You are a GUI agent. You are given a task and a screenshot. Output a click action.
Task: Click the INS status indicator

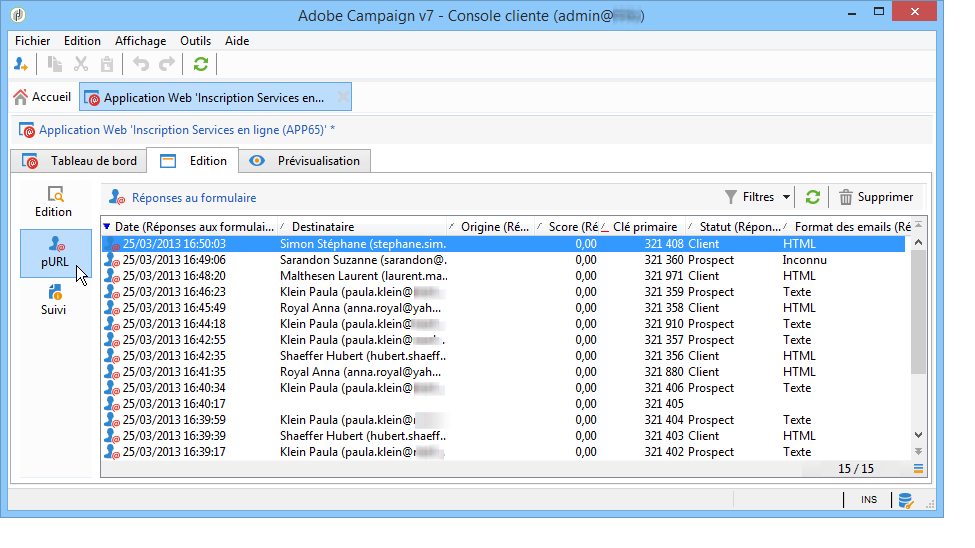coord(869,499)
